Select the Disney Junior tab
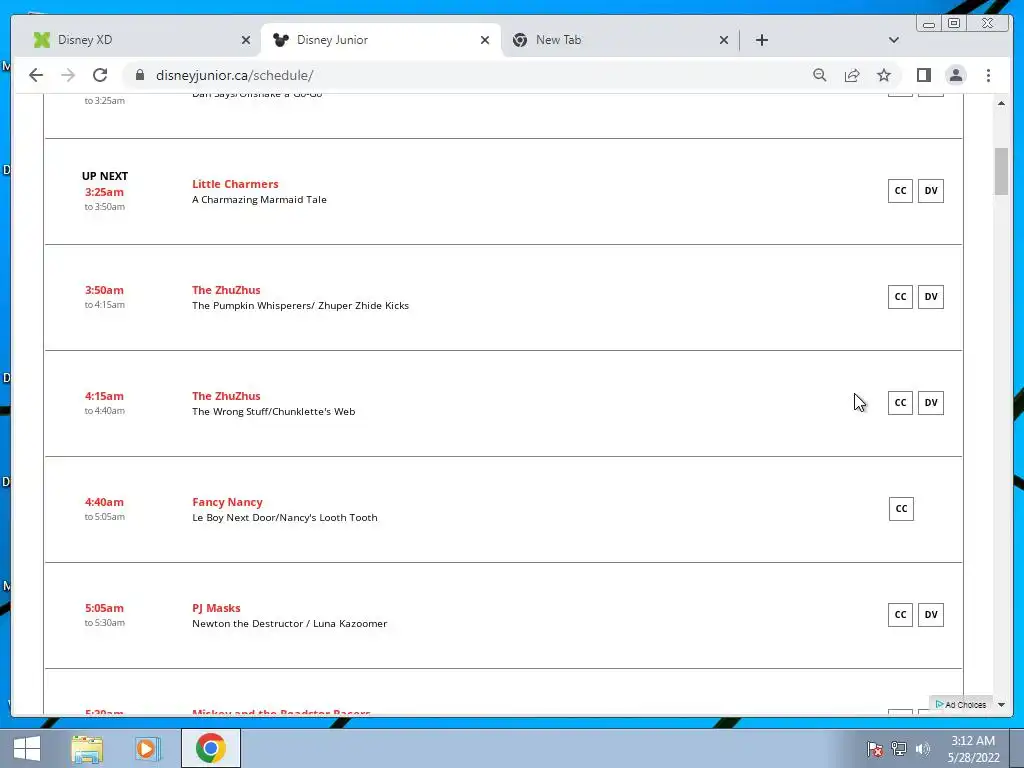This screenshot has height=768, width=1024. coord(380,40)
